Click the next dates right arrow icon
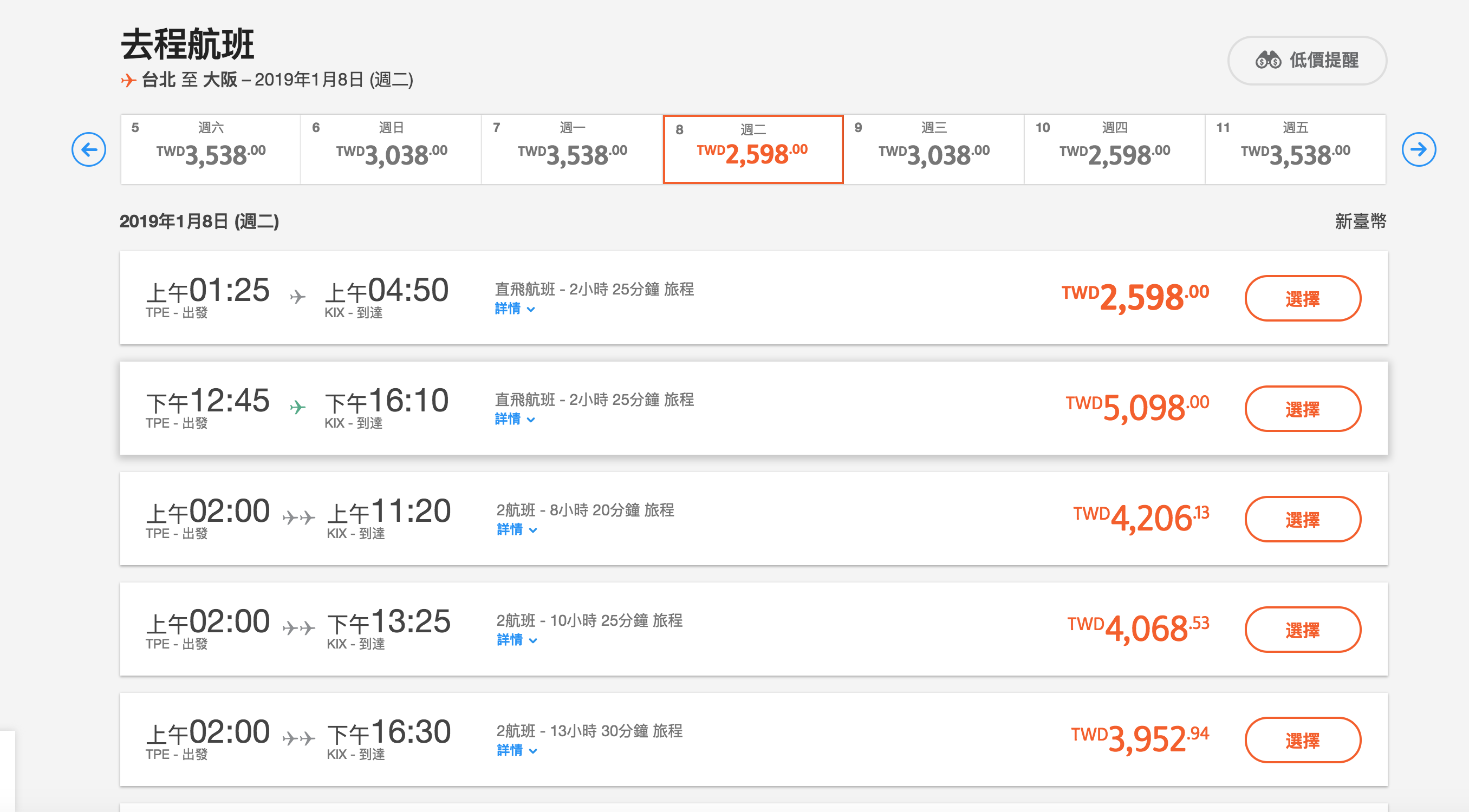 (1418, 150)
